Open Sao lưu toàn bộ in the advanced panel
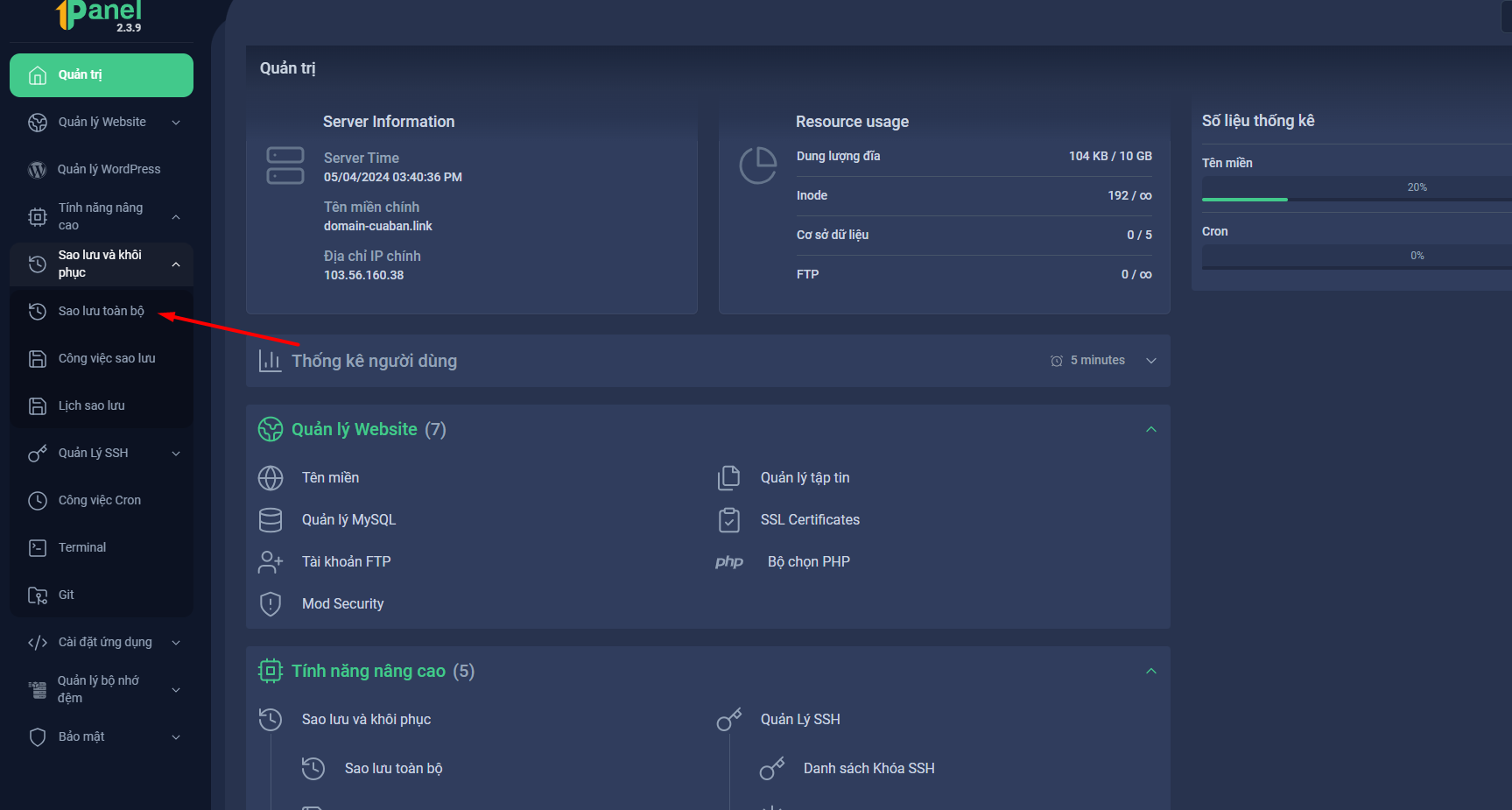Viewport: 1512px width, 810px height. point(393,769)
